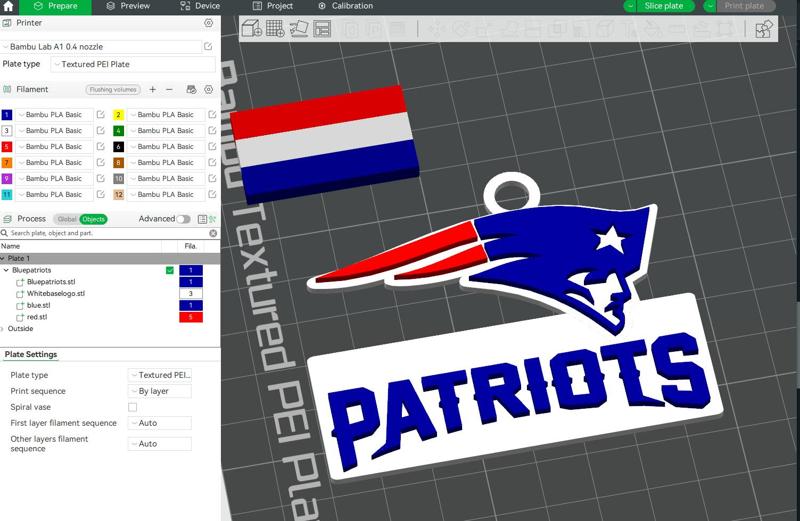Viewport: 800px width, 521px height.
Task: Open Other layers filament sequence dropdown
Action: (160, 444)
